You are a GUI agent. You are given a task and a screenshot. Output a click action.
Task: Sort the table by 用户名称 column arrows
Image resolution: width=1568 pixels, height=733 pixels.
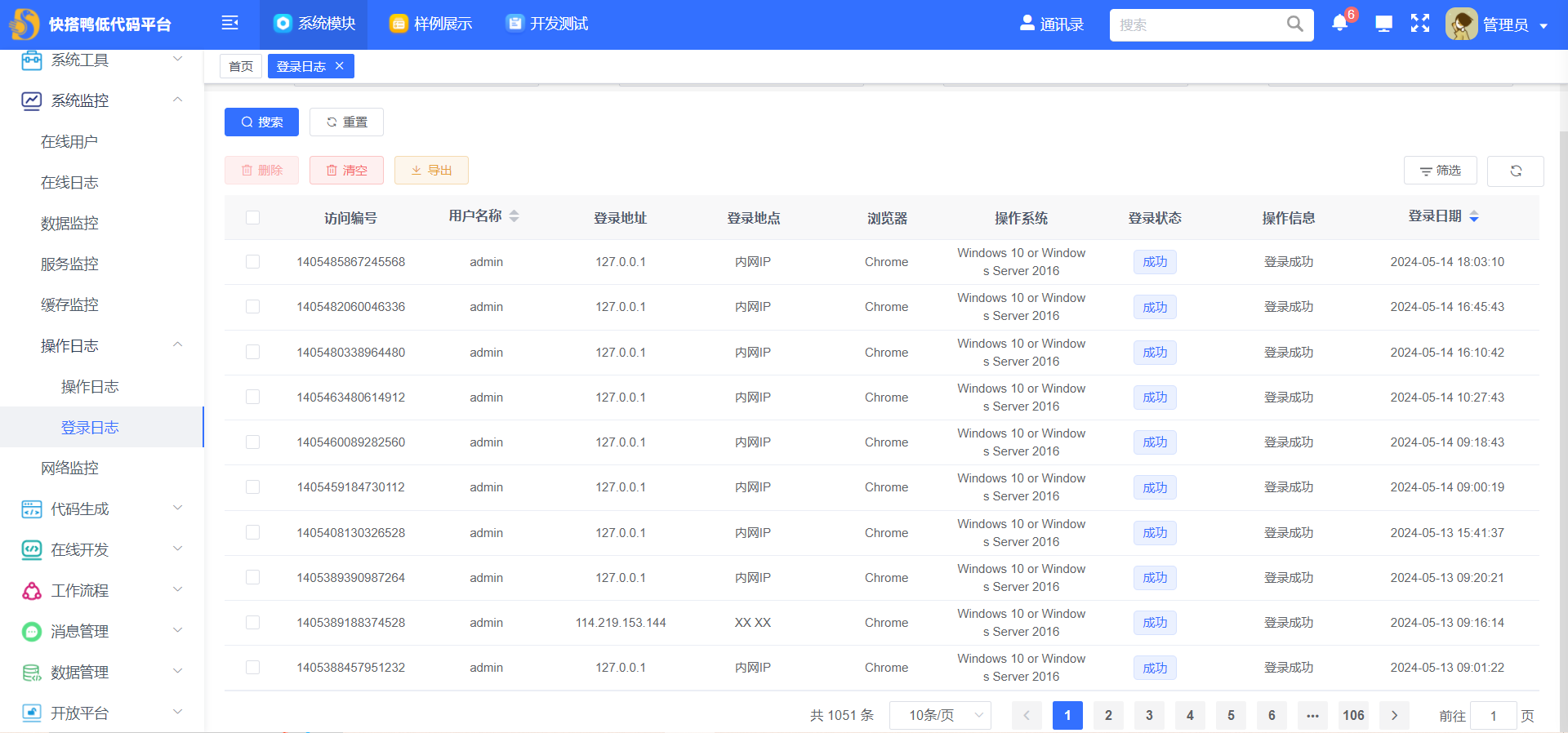[514, 216]
